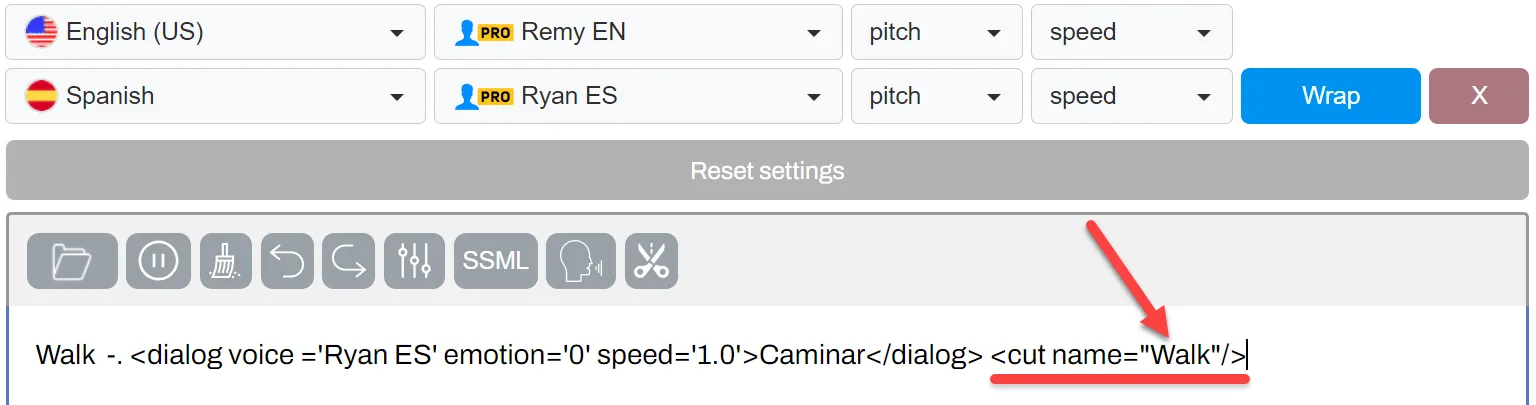Click the Reset settings bar
This screenshot has width=1536, height=405.
pos(767,170)
